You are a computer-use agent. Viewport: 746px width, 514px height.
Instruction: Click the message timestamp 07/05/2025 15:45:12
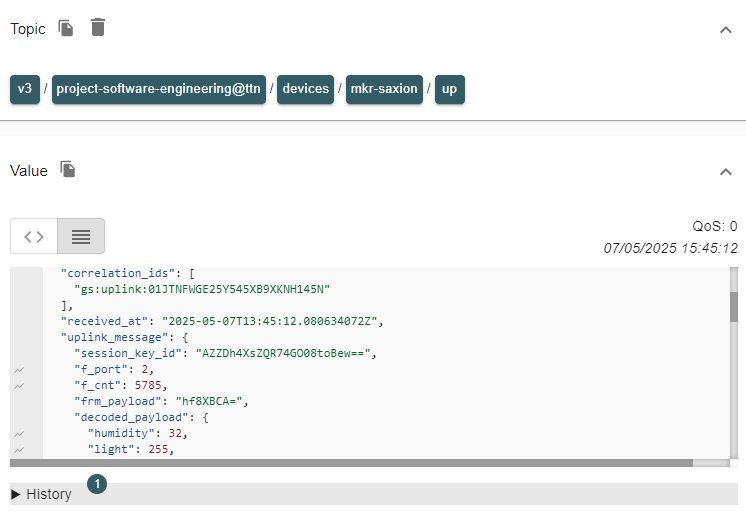tap(670, 248)
